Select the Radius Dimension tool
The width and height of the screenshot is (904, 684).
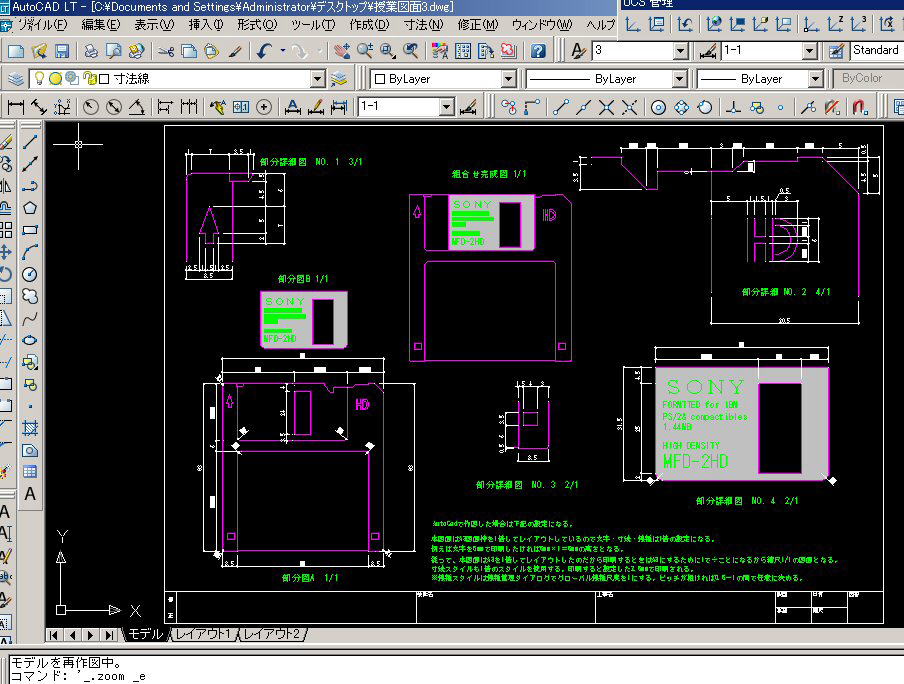(91, 107)
